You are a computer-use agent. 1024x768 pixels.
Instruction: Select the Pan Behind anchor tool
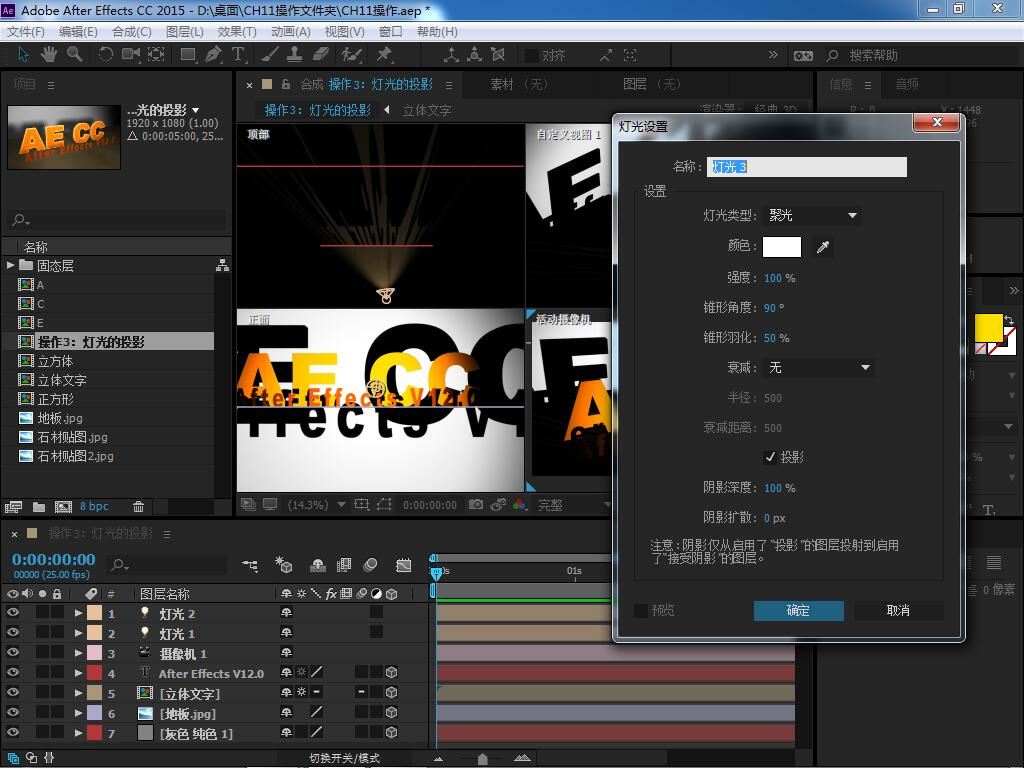pos(156,55)
